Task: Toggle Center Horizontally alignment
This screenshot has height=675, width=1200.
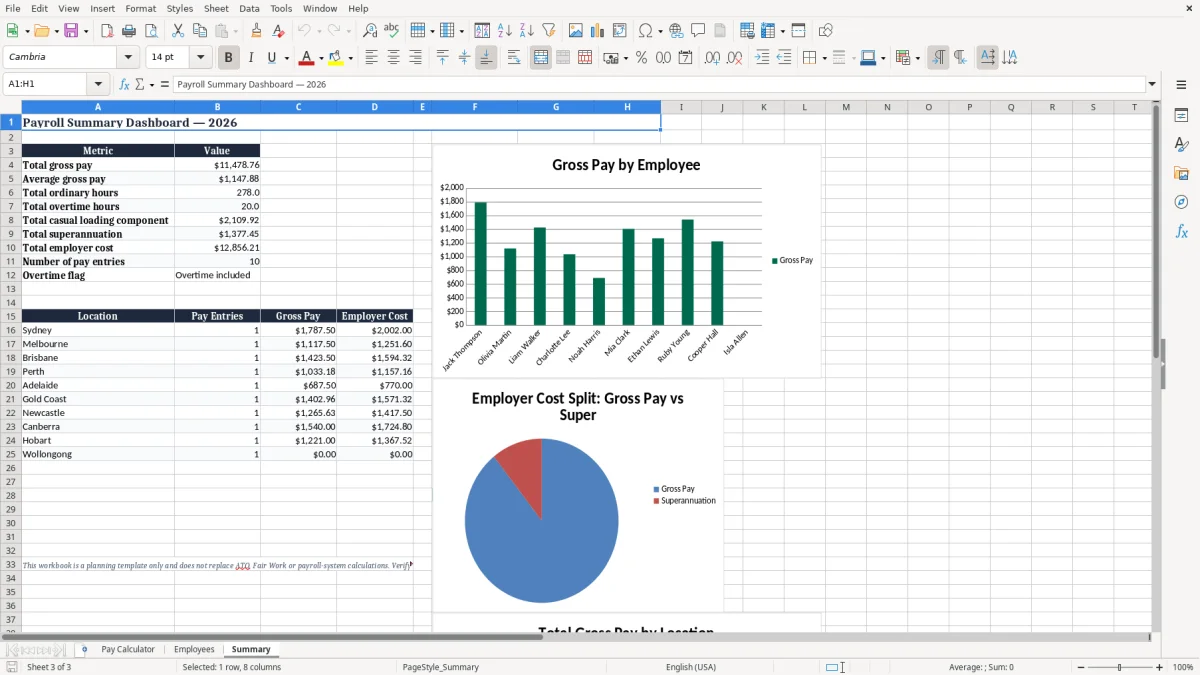Action: click(x=393, y=58)
